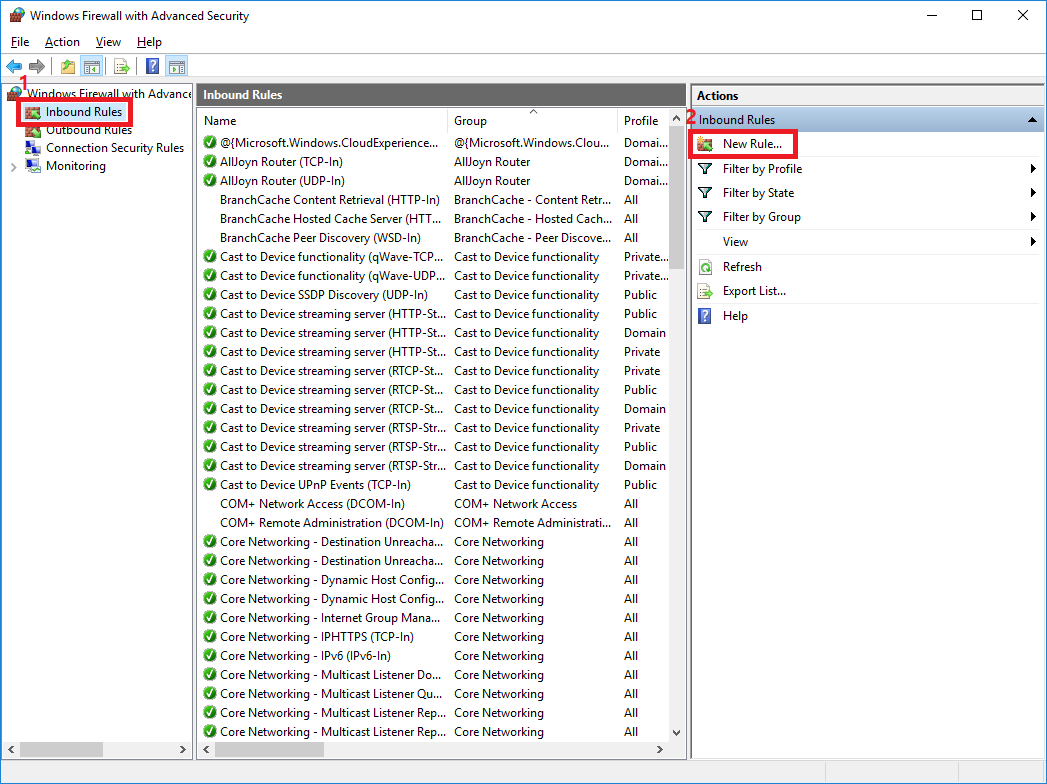Click the New Rule icon in Actions
Image resolution: width=1047 pixels, height=784 pixels.
click(705, 144)
